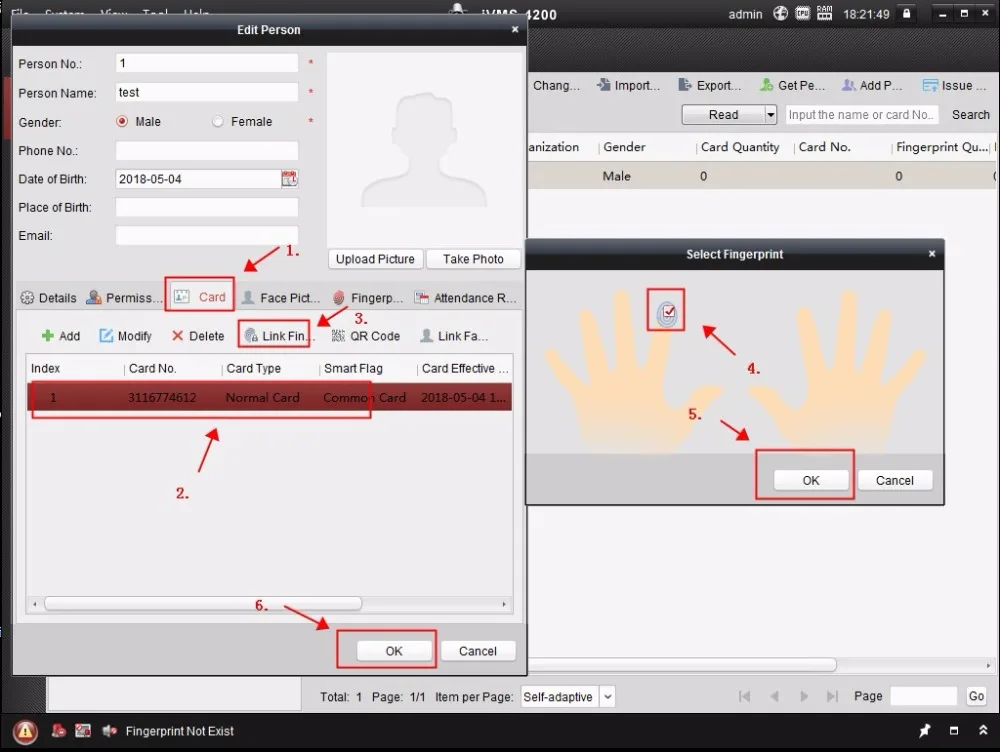Expand the status bar with double-chevron icon
The width and height of the screenshot is (1000, 752).
[983, 730]
